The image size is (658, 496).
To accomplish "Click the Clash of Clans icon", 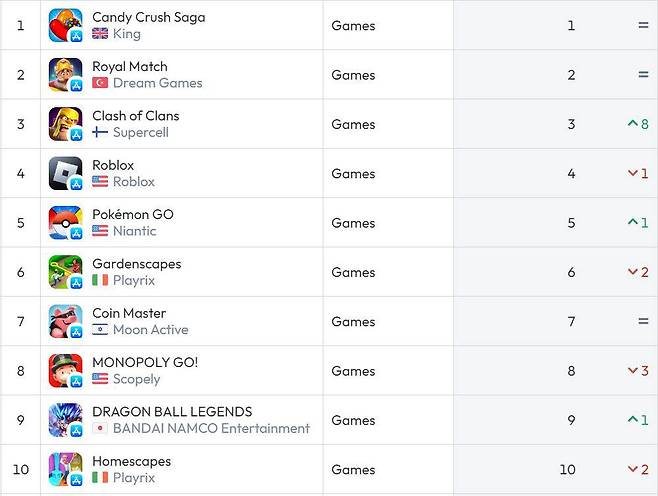I will pos(65,124).
